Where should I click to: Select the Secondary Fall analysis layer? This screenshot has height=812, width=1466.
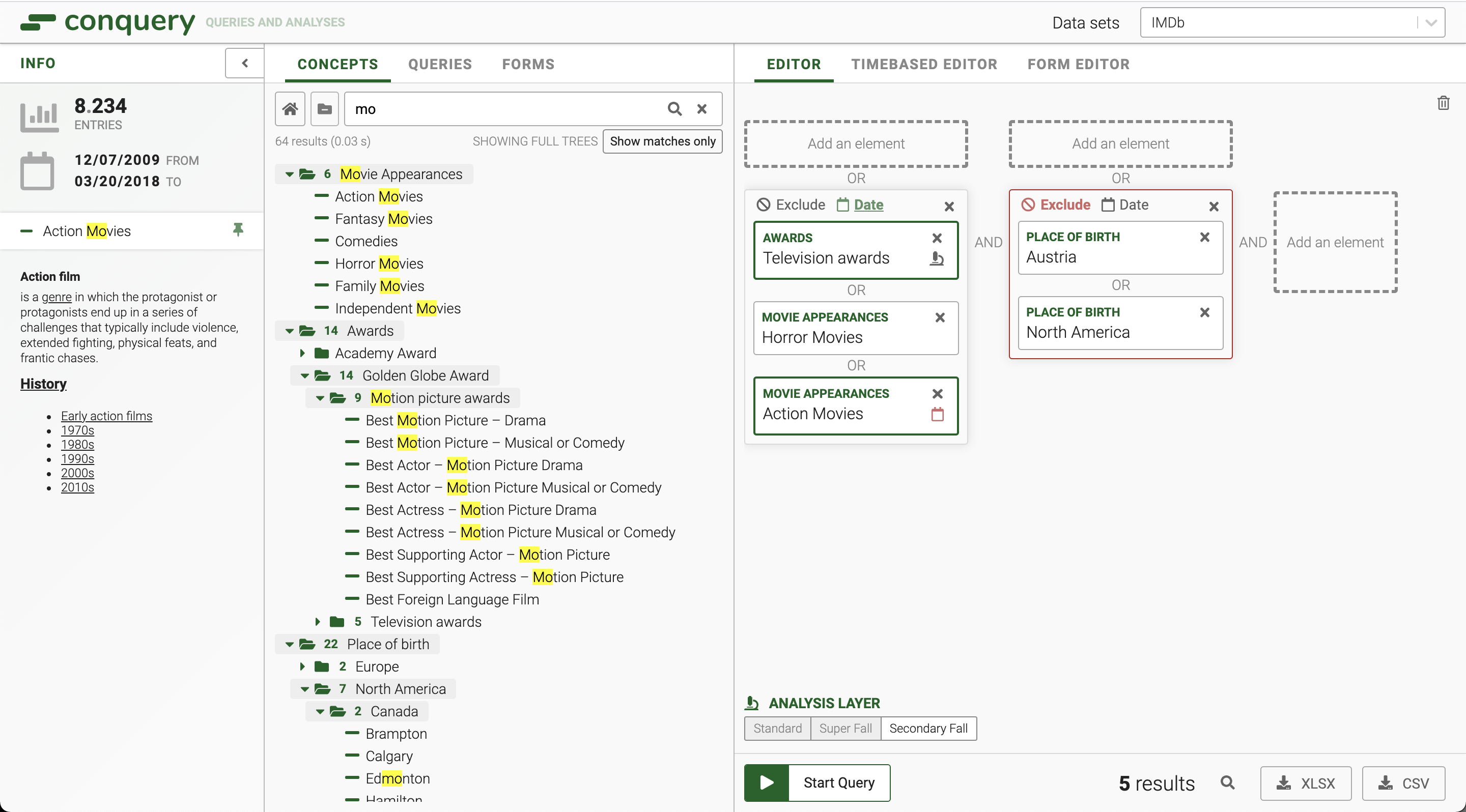pyautogui.click(x=928, y=729)
